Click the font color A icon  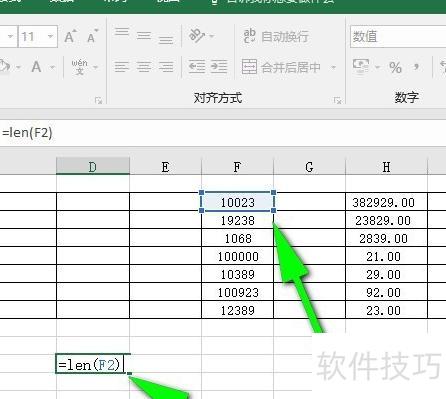36,67
